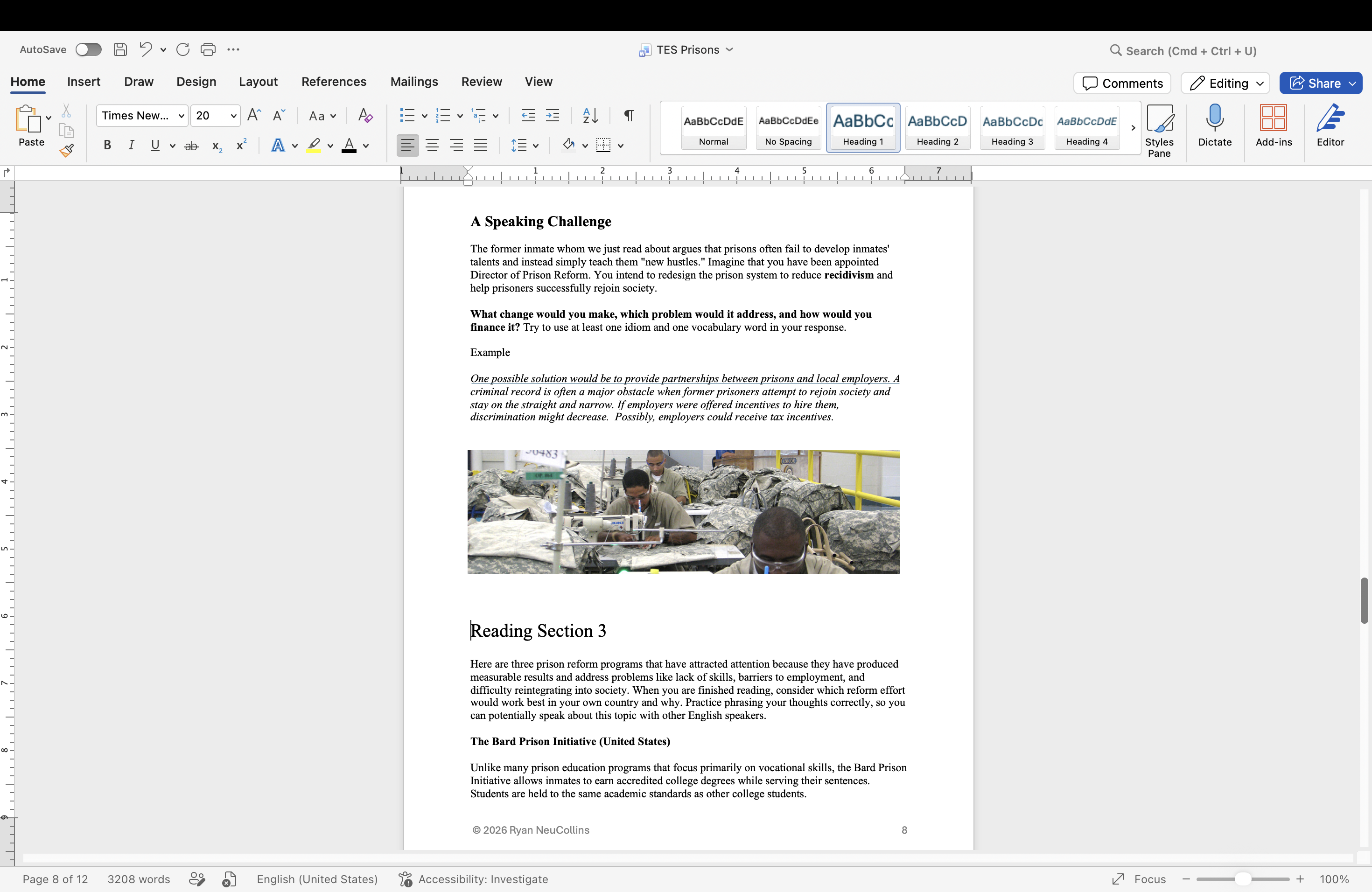Click the Redo icon
The width and height of the screenshot is (1372, 892).
[x=183, y=49]
